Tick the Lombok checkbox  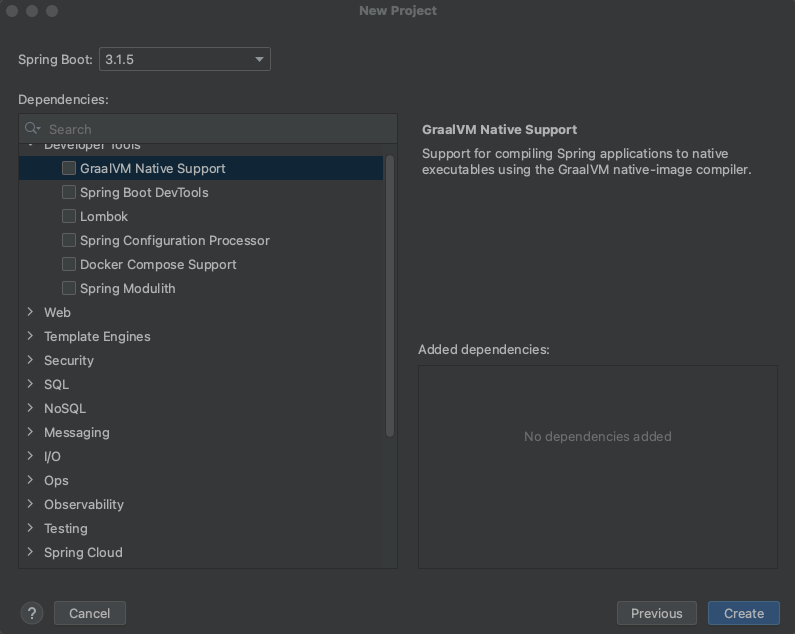tap(69, 216)
